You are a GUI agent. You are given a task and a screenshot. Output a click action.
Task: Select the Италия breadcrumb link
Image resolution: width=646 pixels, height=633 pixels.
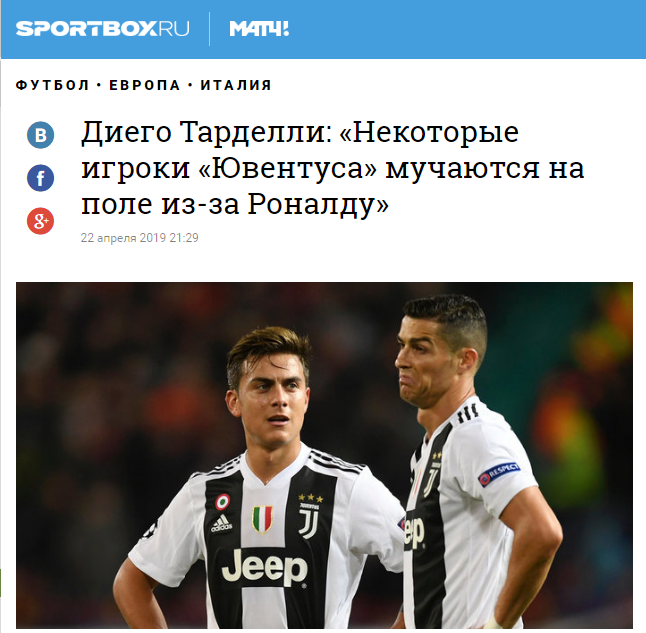coord(236,85)
